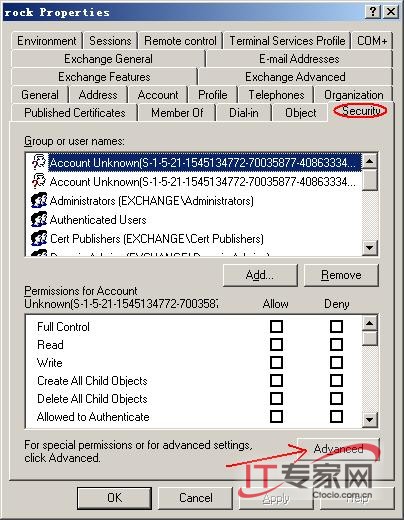The width and height of the screenshot is (404, 520).
Task: Open the Sessions tab
Action: point(110,41)
